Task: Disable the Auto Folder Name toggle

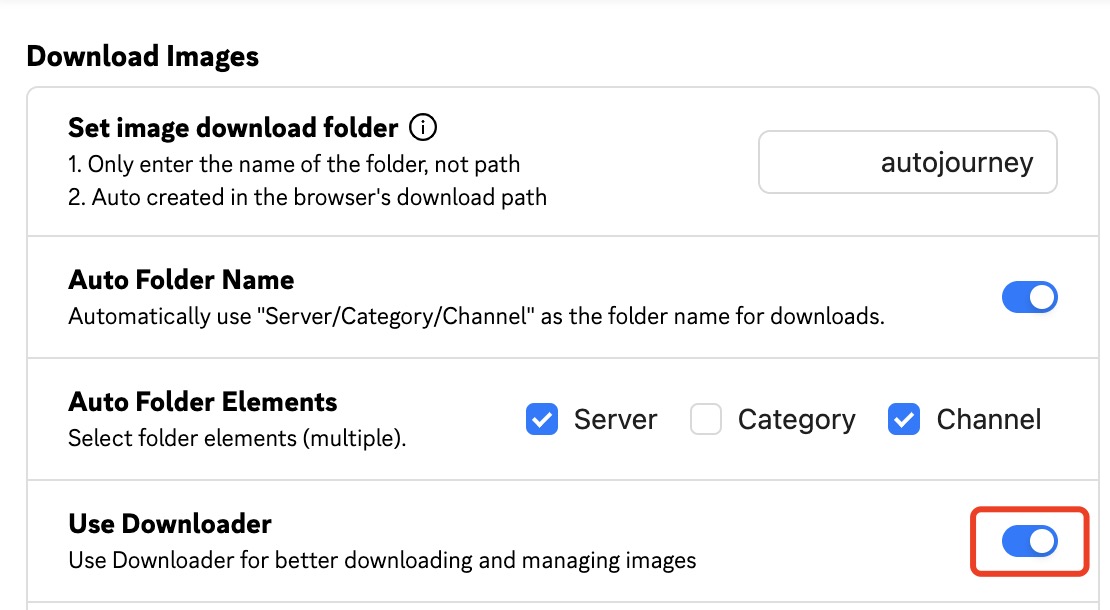Action: [1029, 297]
